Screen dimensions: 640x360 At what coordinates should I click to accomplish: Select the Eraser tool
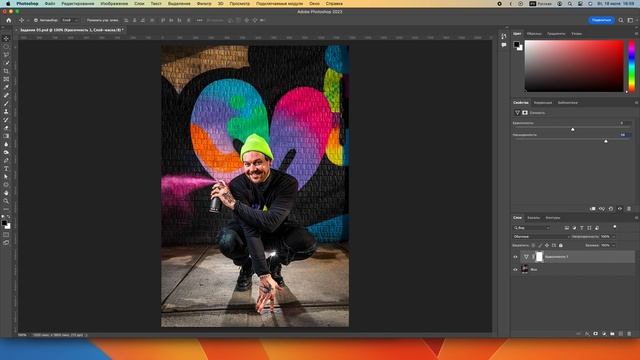tap(6, 128)
